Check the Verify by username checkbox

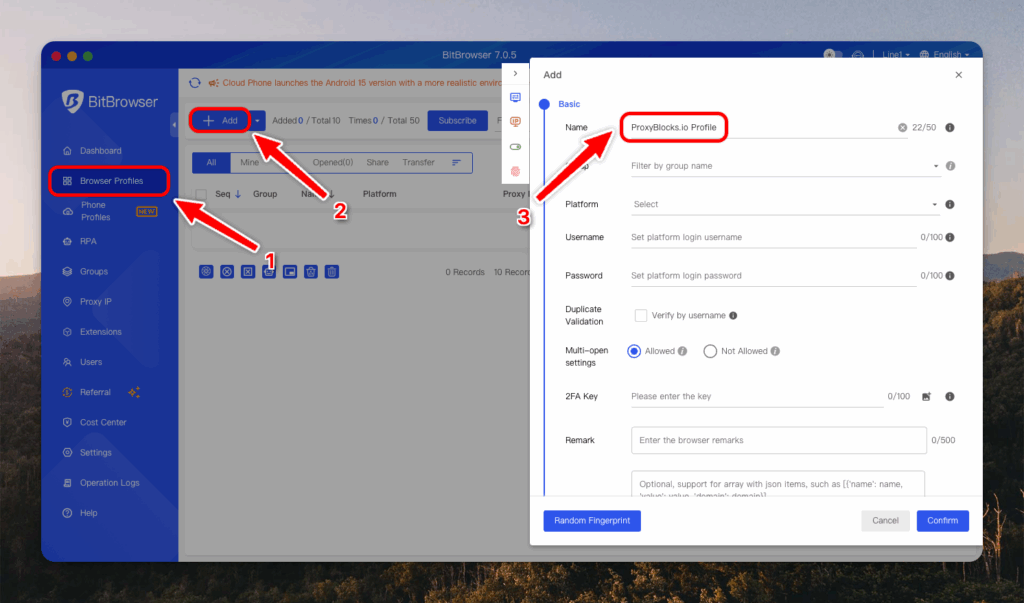coord(641,316)
